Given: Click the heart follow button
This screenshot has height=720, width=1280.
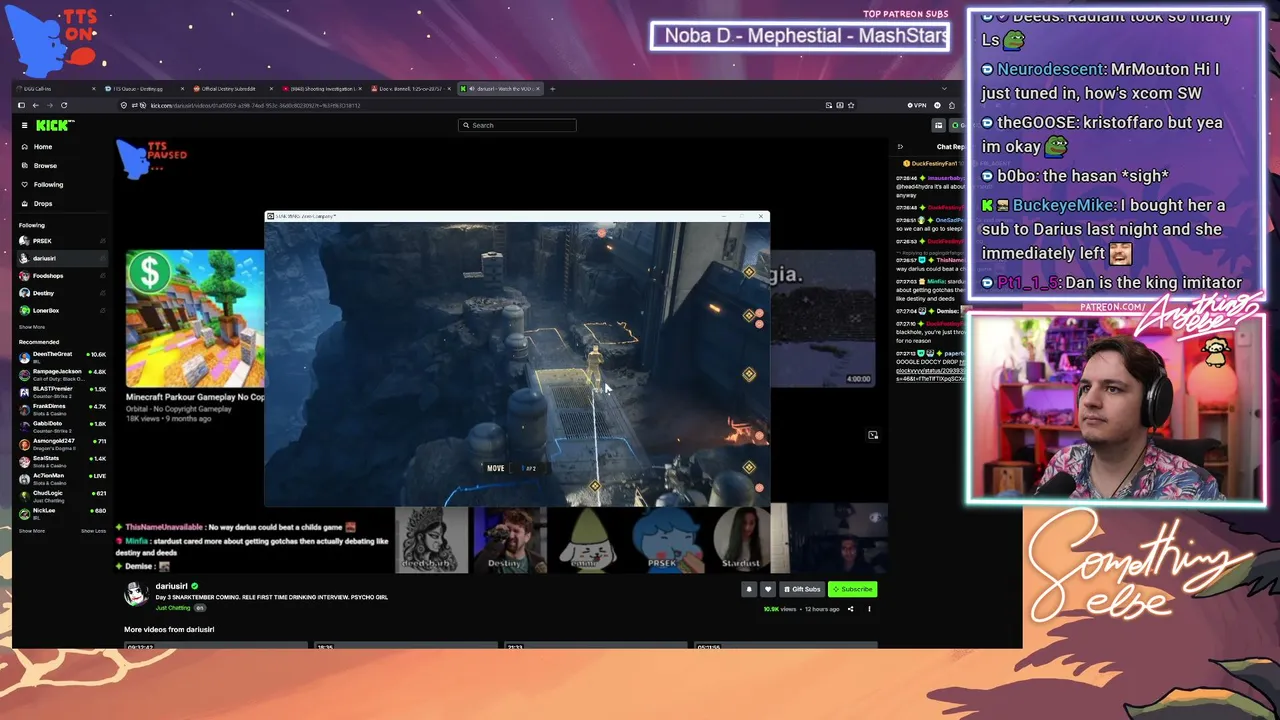Looking at the screenshot, I should coord(768,589).
